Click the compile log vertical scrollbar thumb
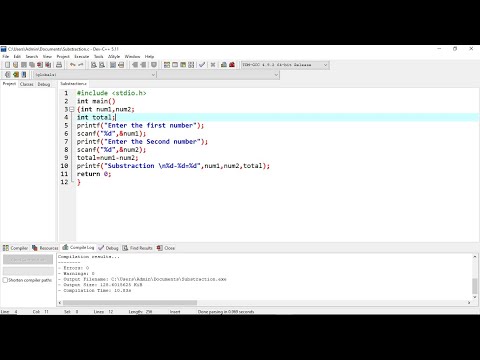Image resolution: width=480 pixels, height=360 pixels. 475,286
